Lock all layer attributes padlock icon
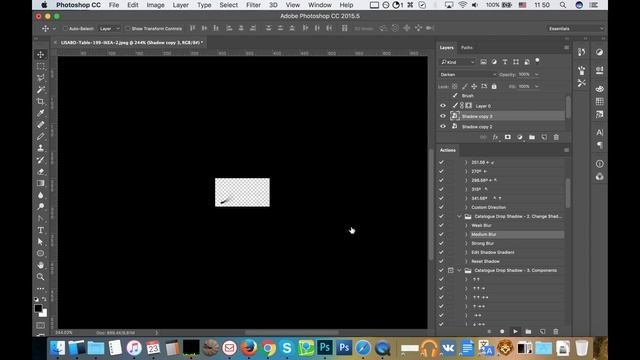 click(x=494, y=87)
